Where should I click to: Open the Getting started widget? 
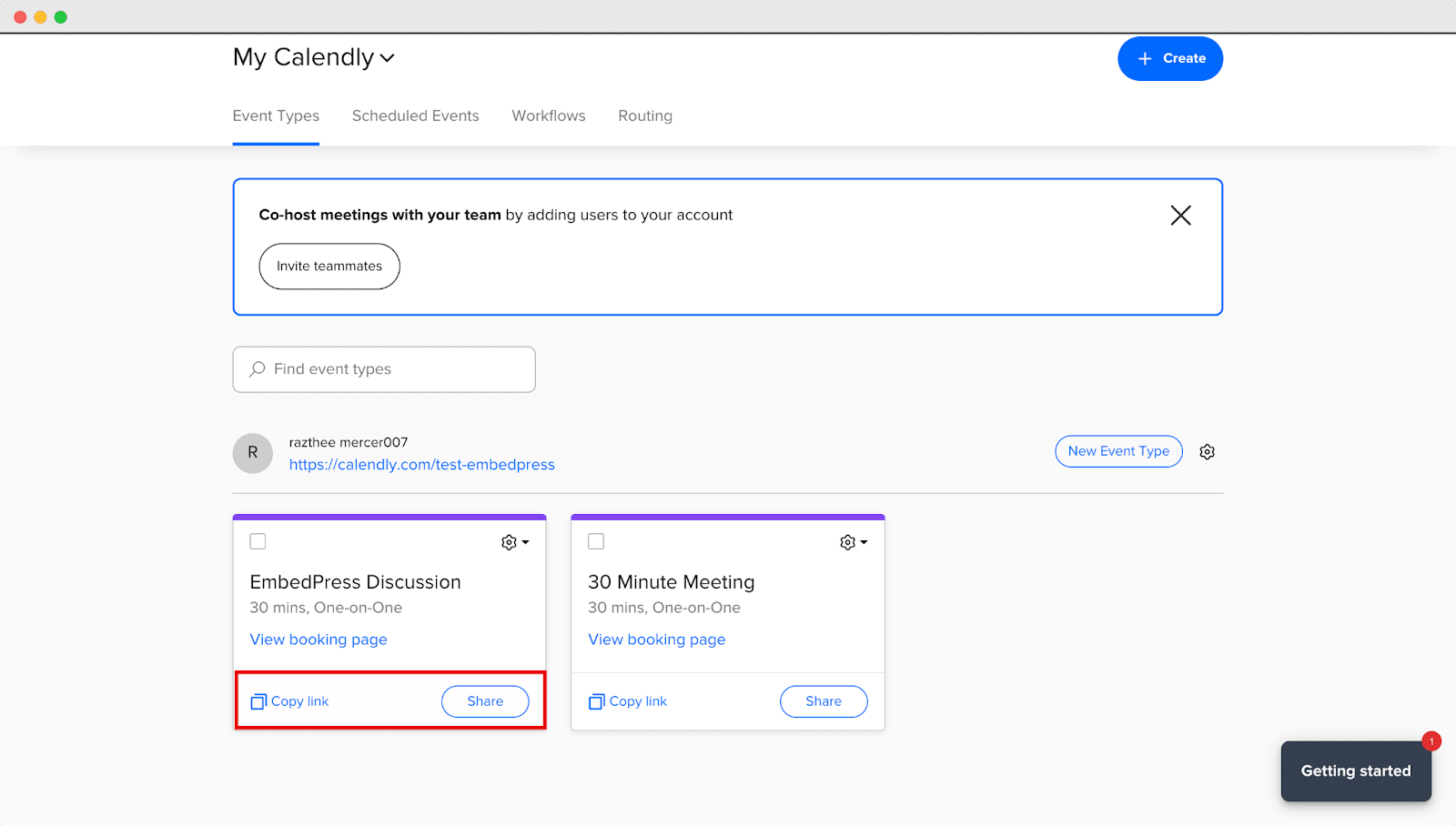pyautogui.click(x=1355, y=771)
